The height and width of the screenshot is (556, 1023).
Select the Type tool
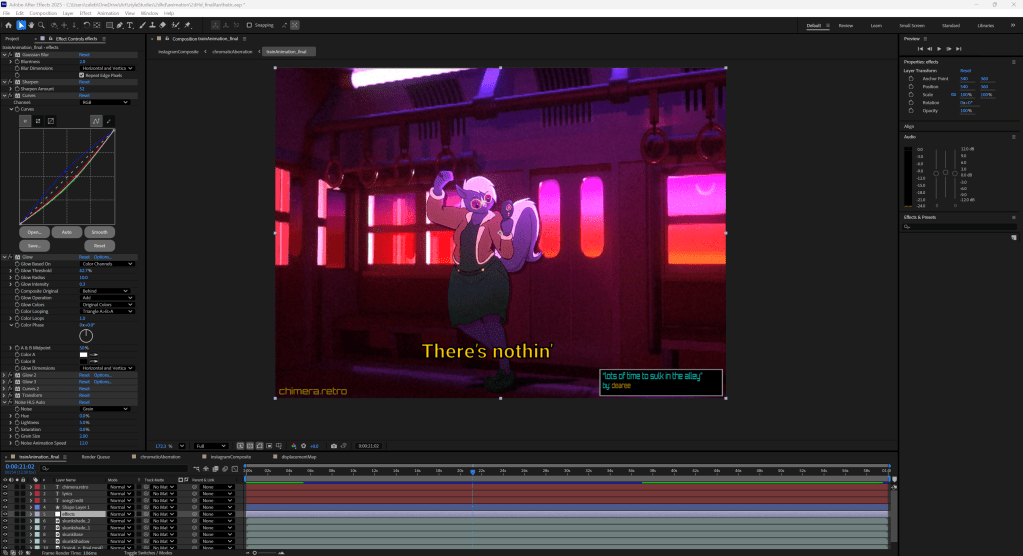pos(132,25)
